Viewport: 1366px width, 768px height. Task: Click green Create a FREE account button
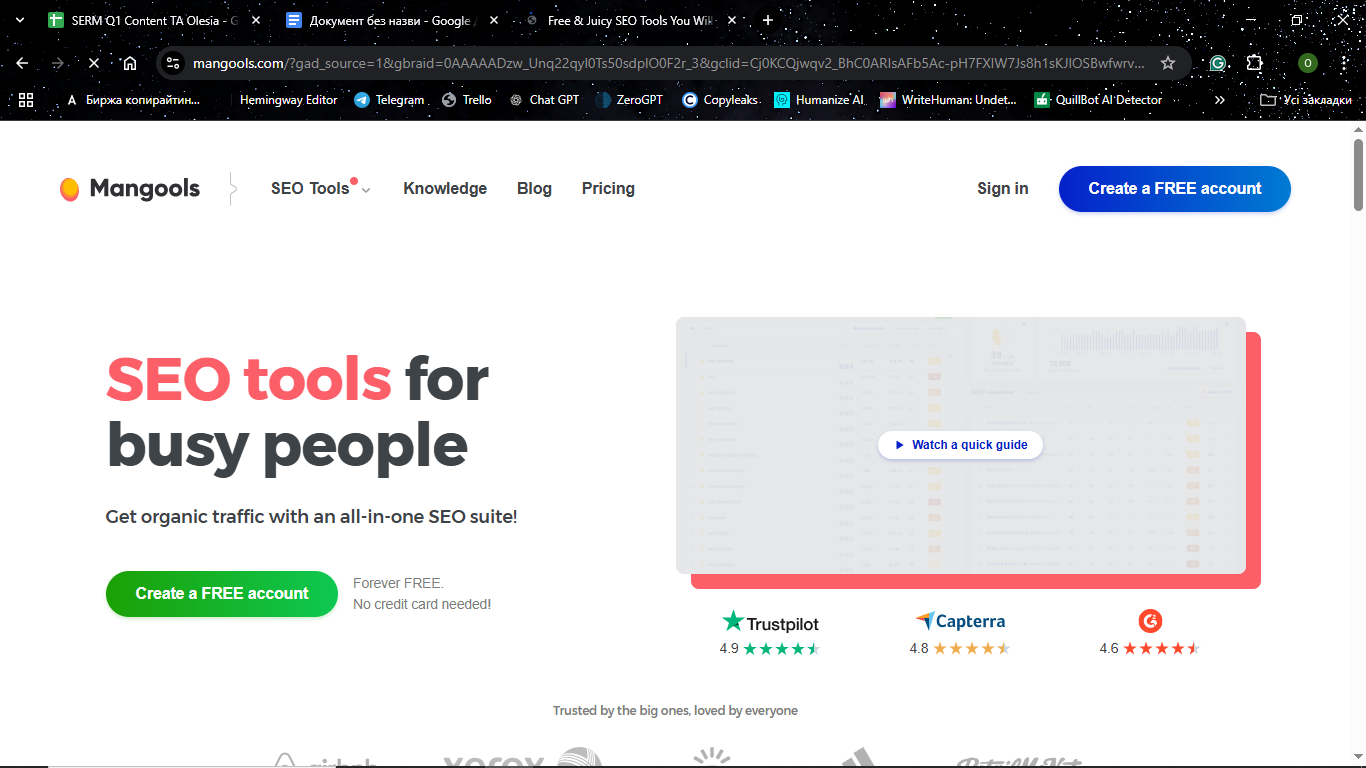(222, 594)
